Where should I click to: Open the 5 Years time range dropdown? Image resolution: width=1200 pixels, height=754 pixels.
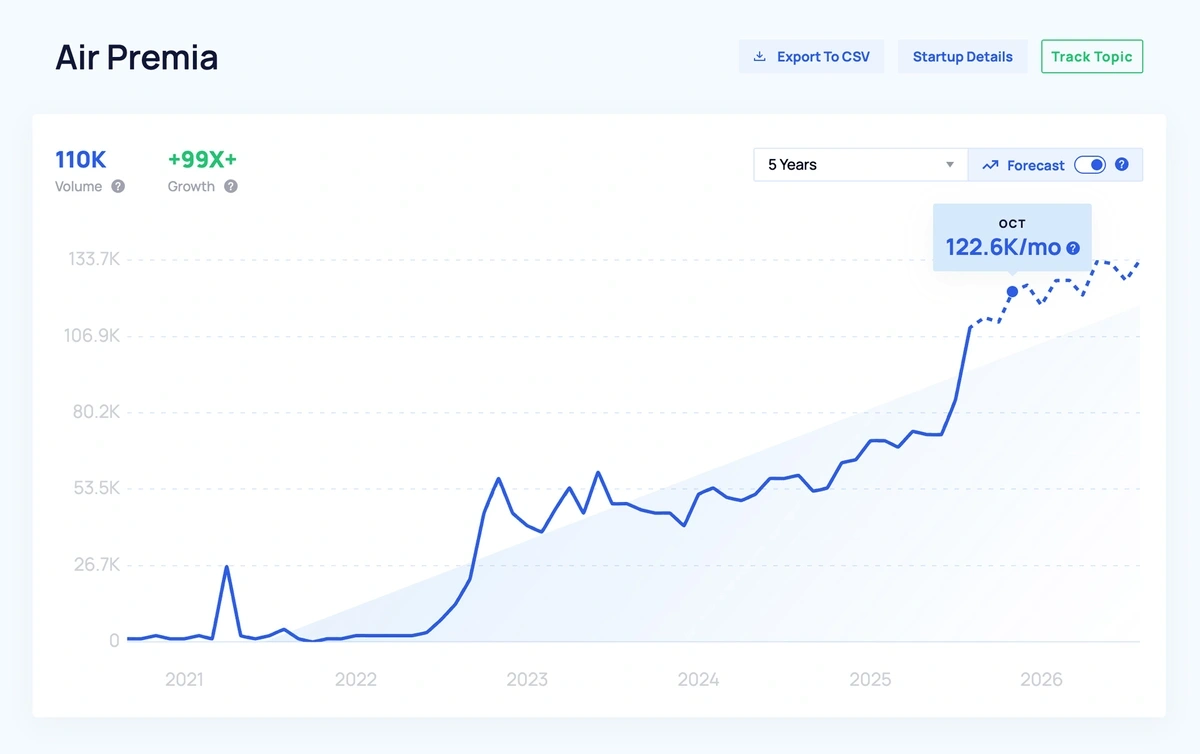[860, 164]
